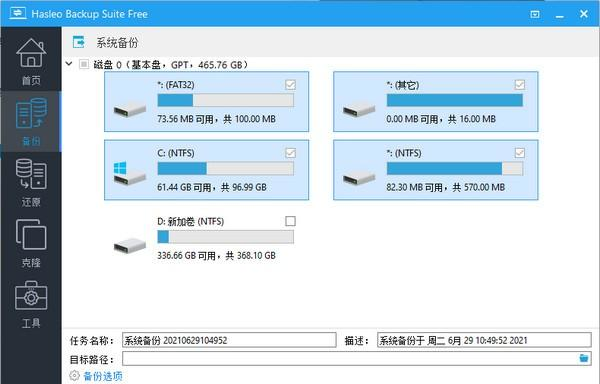600x384 pixels.
Task: Toggle the 磁盘 0 disk checkbox
Action: point(84,64)
